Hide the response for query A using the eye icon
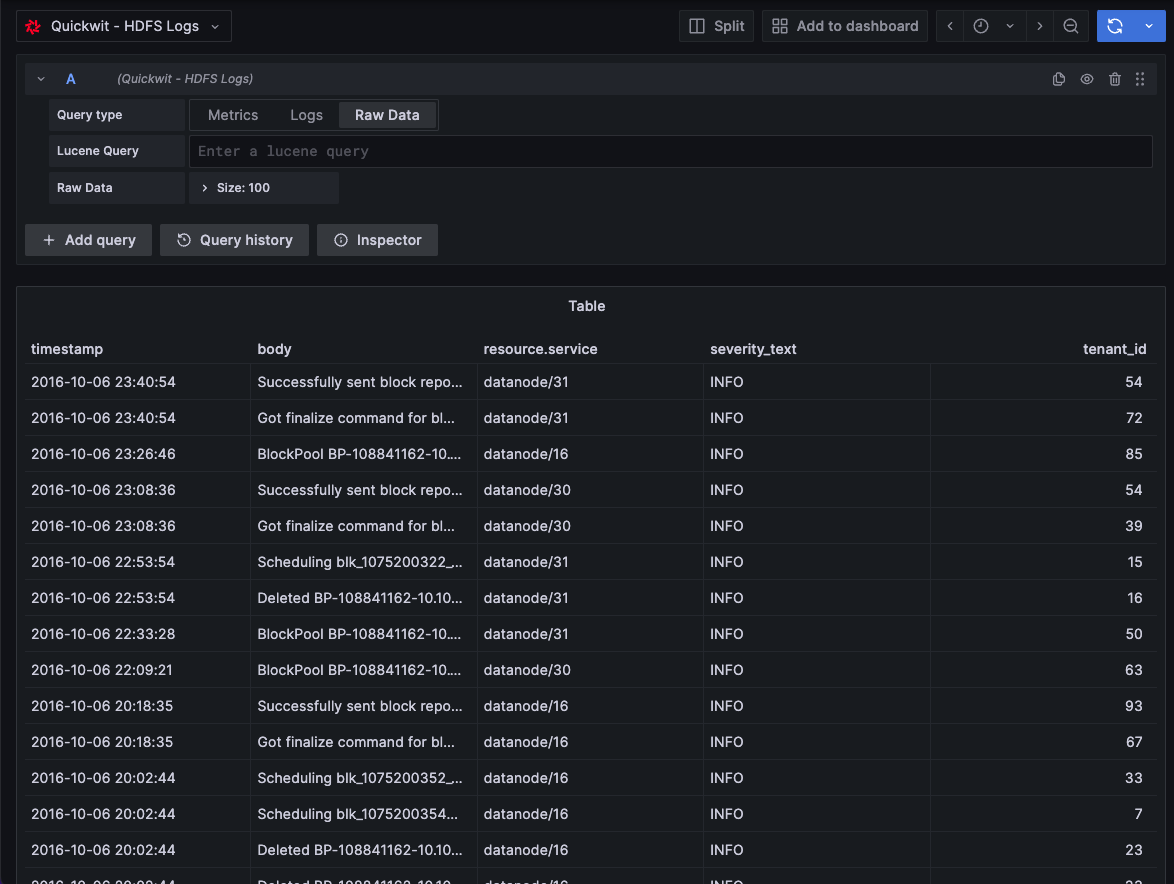Screen dimensions: 1174x884 [x=1087, y=78]
